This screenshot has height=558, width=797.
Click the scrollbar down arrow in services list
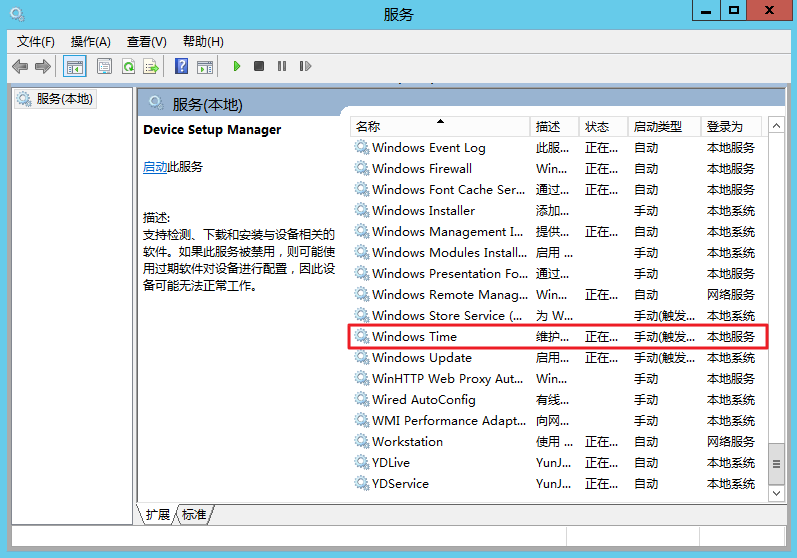tap(775, 493)
